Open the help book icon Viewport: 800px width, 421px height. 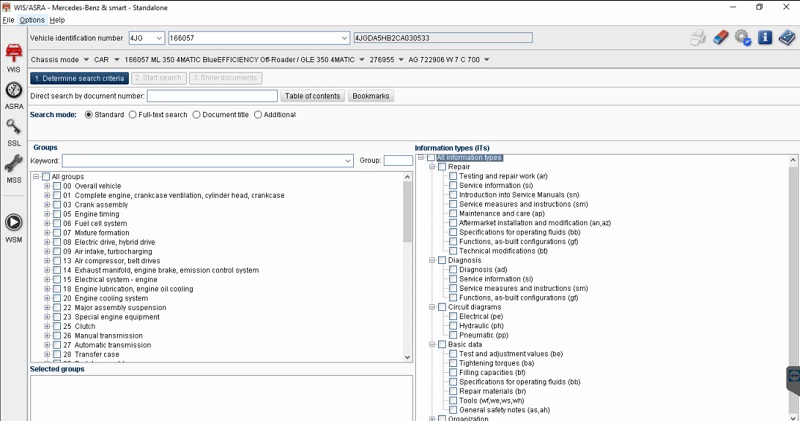click(x=787, y=38)
